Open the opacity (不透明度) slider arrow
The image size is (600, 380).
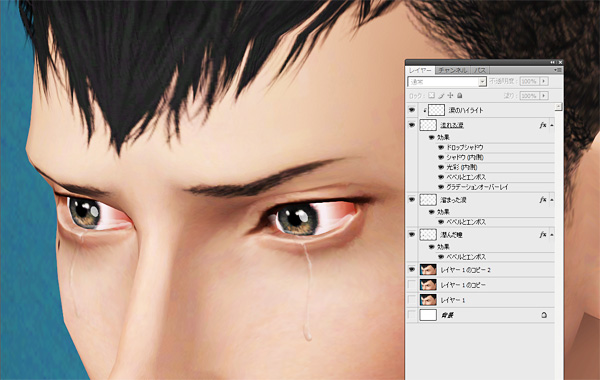coord(544,81)
